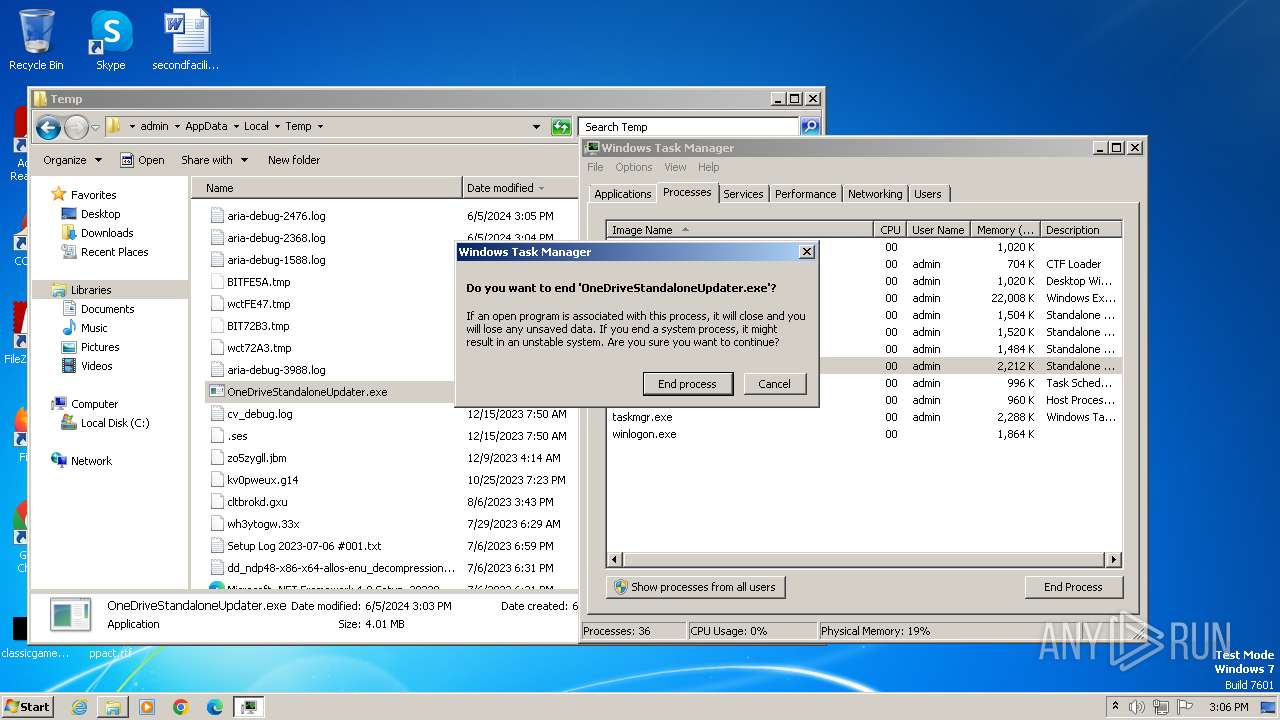
Task: Switch to the Users tab
Action: [x=928, y=194]
